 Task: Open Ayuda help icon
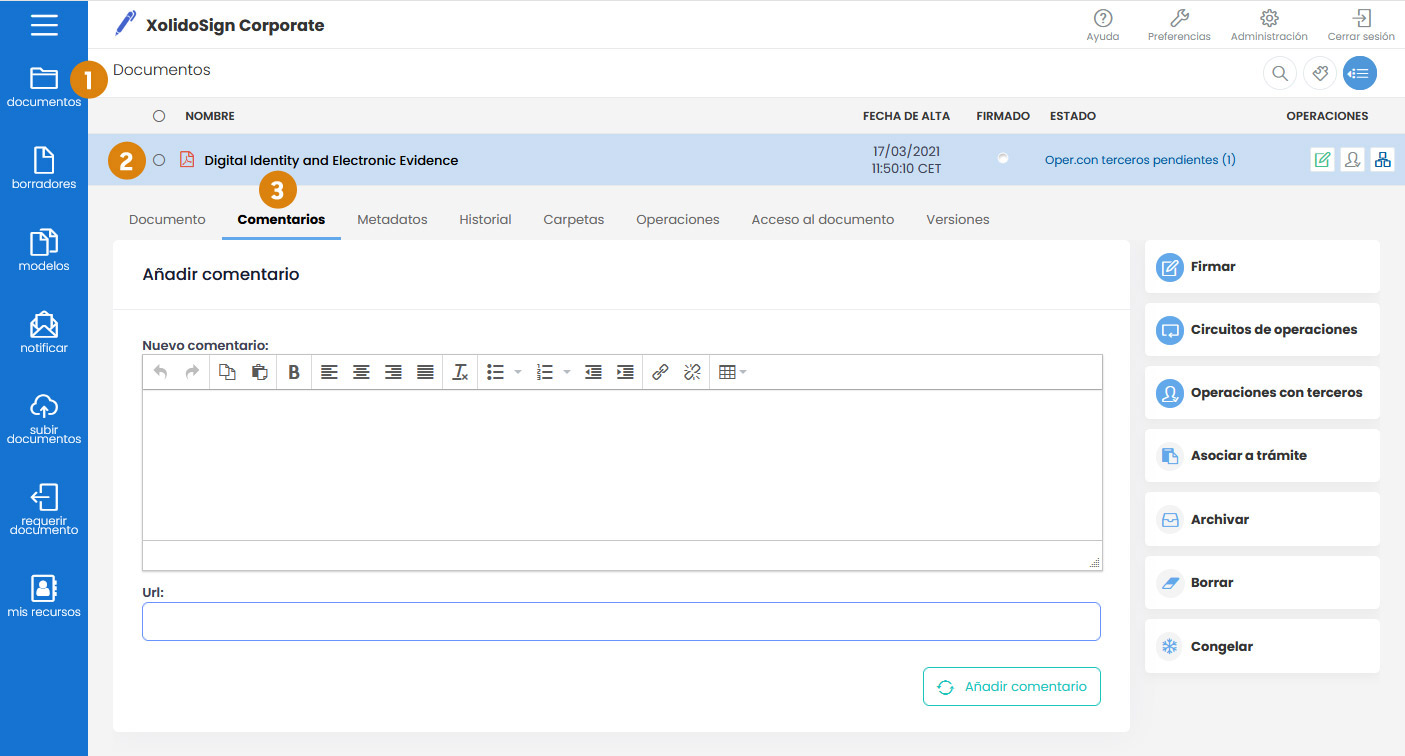[x=1103, y=25]
